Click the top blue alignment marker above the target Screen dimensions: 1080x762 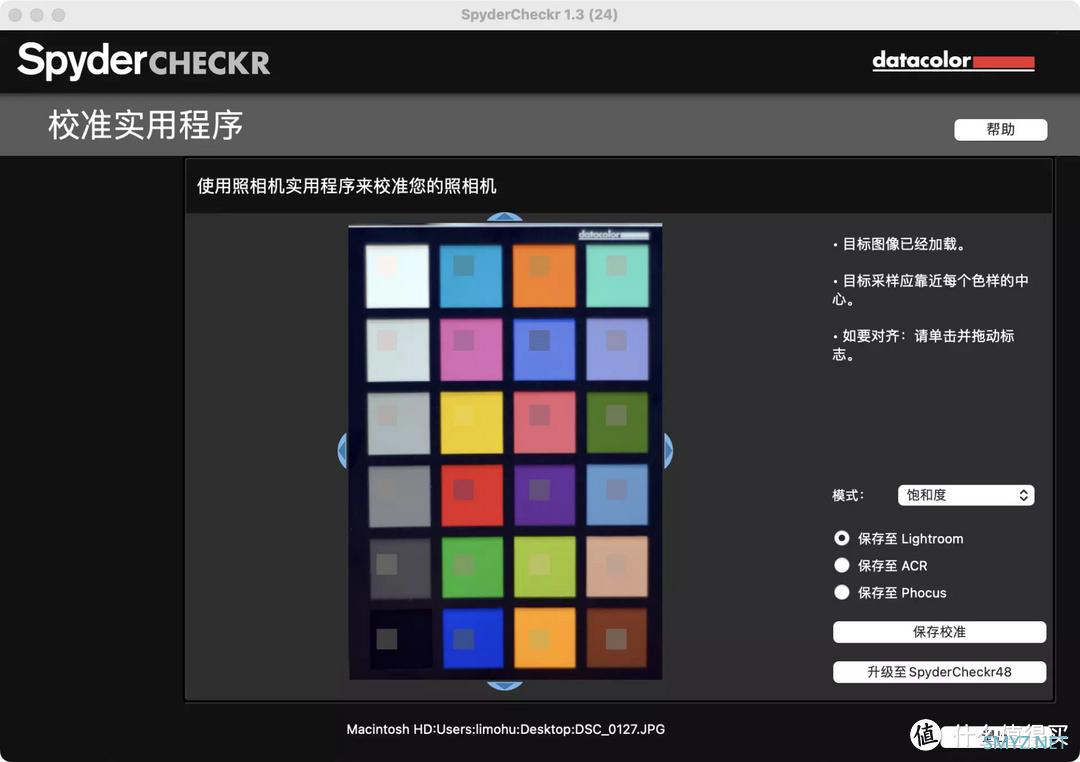[x=505, y=217]
